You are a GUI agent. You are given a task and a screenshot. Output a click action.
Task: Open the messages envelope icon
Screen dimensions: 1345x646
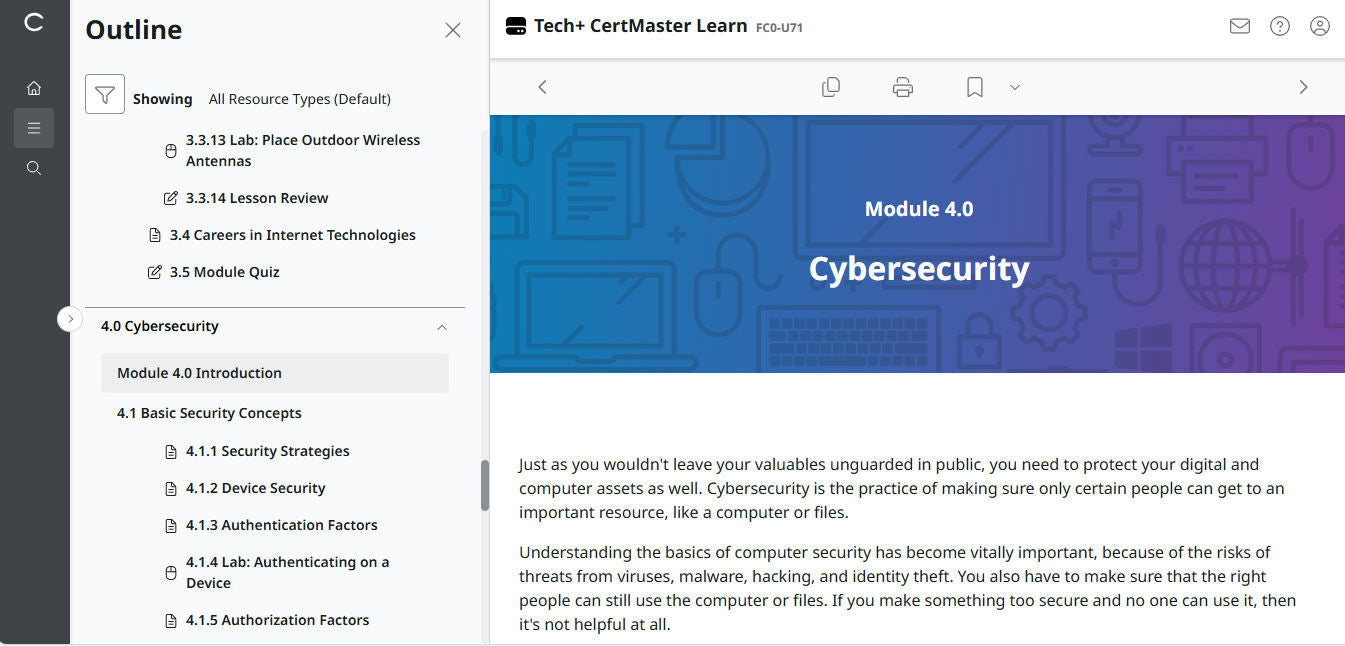click(1239, 26)
